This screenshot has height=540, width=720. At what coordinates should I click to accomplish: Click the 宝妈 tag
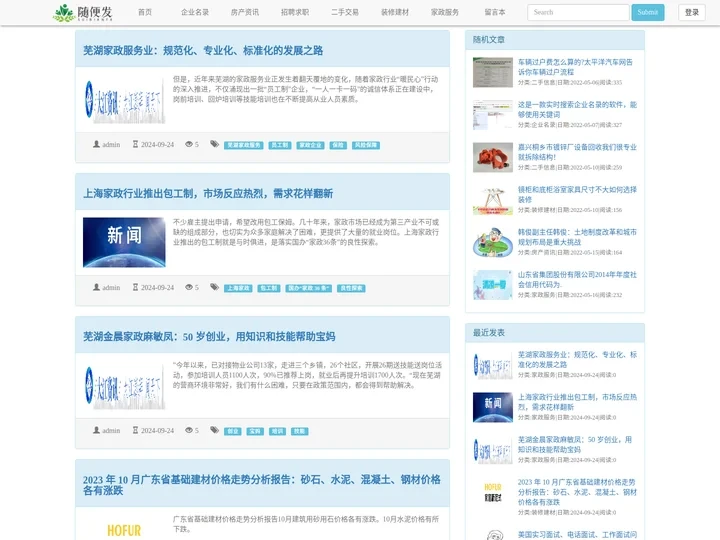pyautogui.click(x=255, y=431)
